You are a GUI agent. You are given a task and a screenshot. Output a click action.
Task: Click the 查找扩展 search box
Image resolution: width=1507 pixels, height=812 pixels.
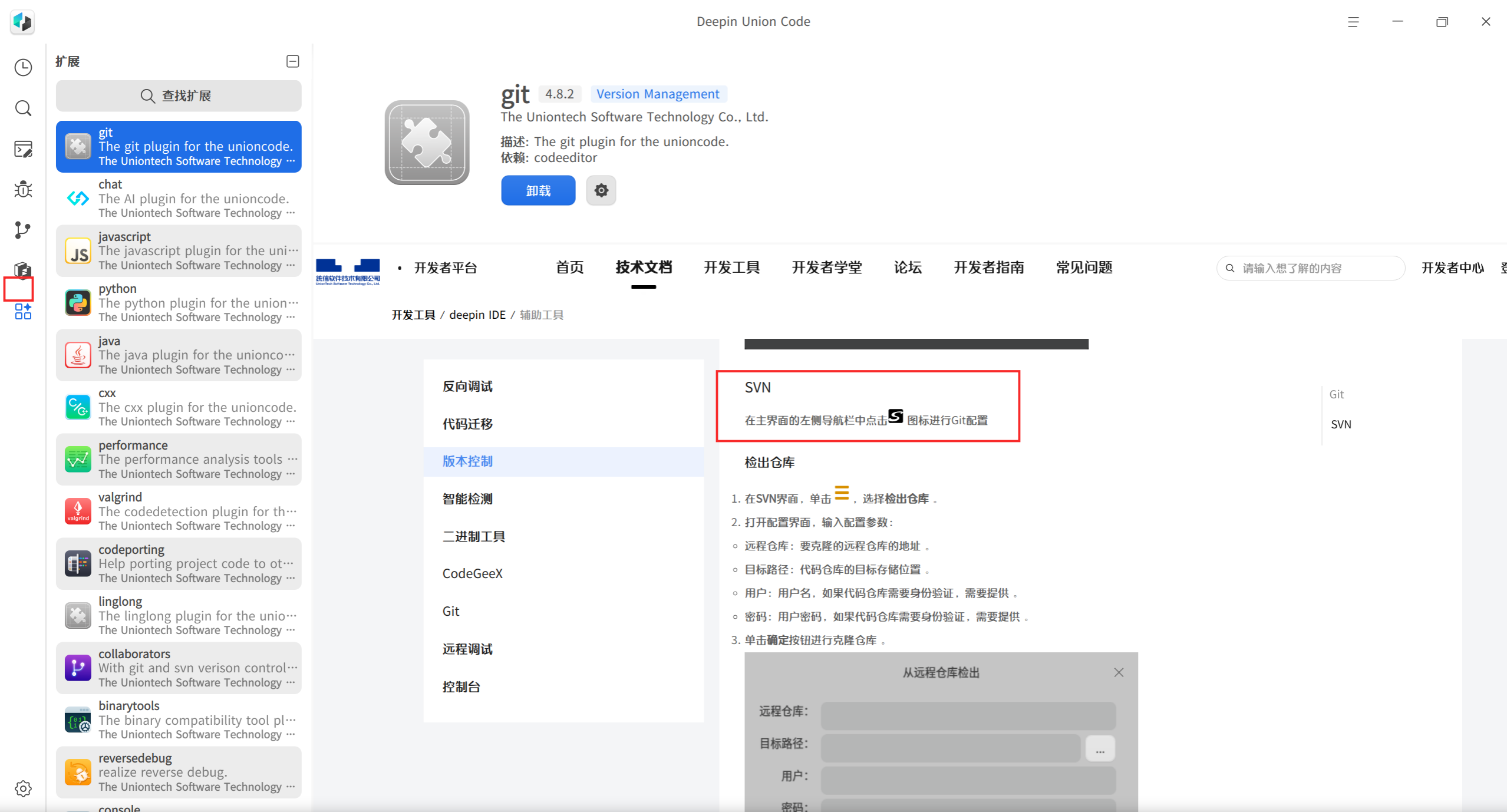179,96
